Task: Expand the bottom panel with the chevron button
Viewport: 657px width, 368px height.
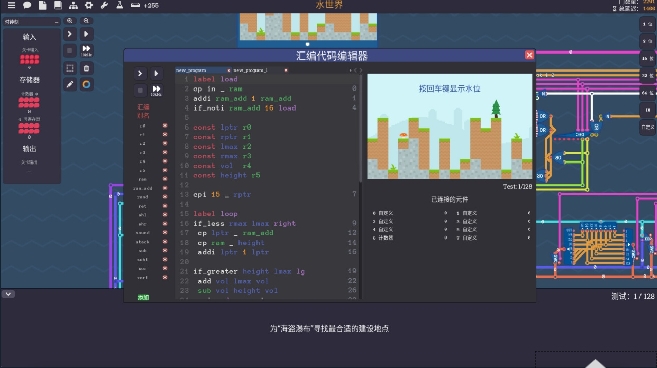Action: [x=8, y=294]
